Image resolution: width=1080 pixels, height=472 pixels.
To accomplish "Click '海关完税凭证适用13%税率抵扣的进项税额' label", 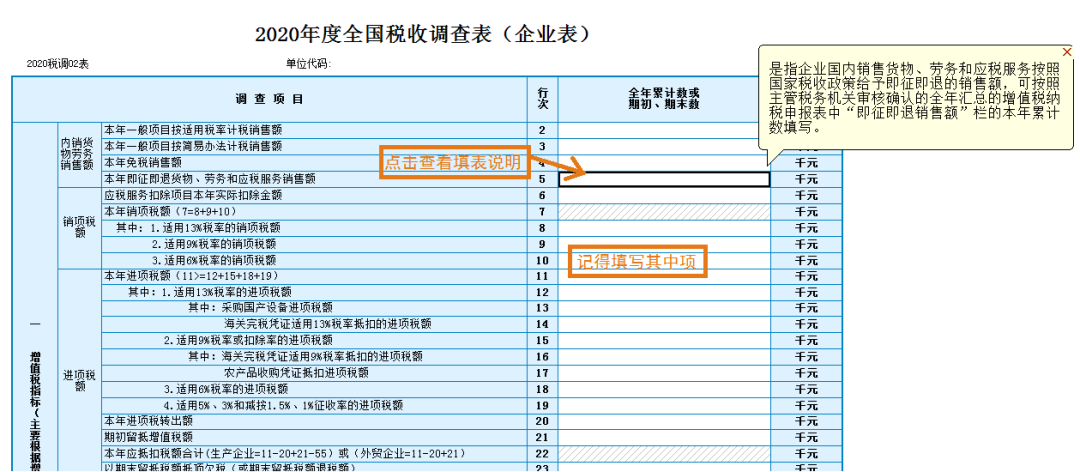I will pyautogui.click(x=328, y=325).
